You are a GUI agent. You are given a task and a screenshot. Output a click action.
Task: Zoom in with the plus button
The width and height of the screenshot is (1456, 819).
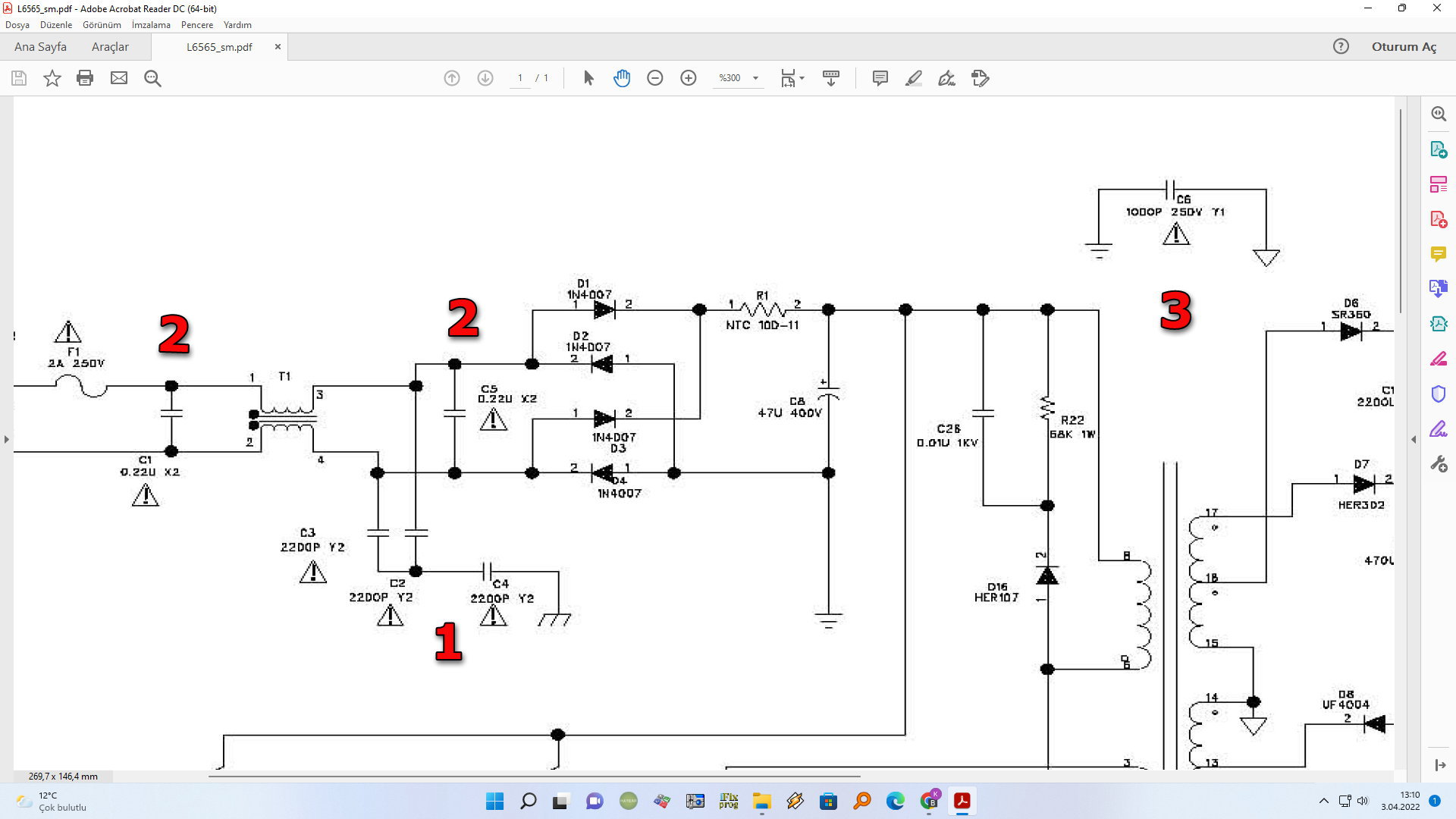click(x=689, y=78)
